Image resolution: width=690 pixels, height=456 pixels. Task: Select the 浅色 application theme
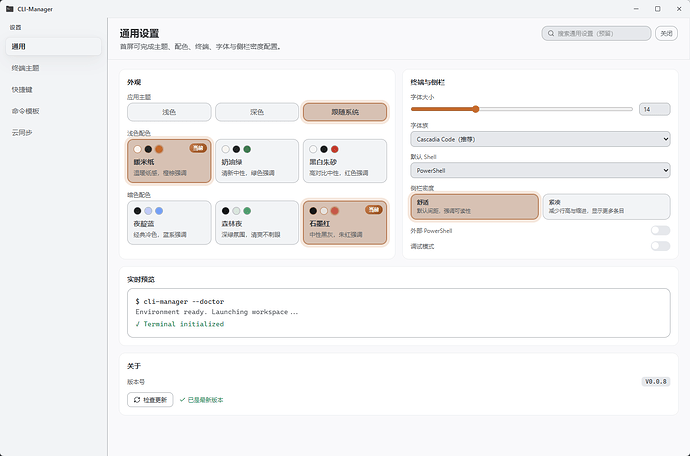[x=169, y=112]
